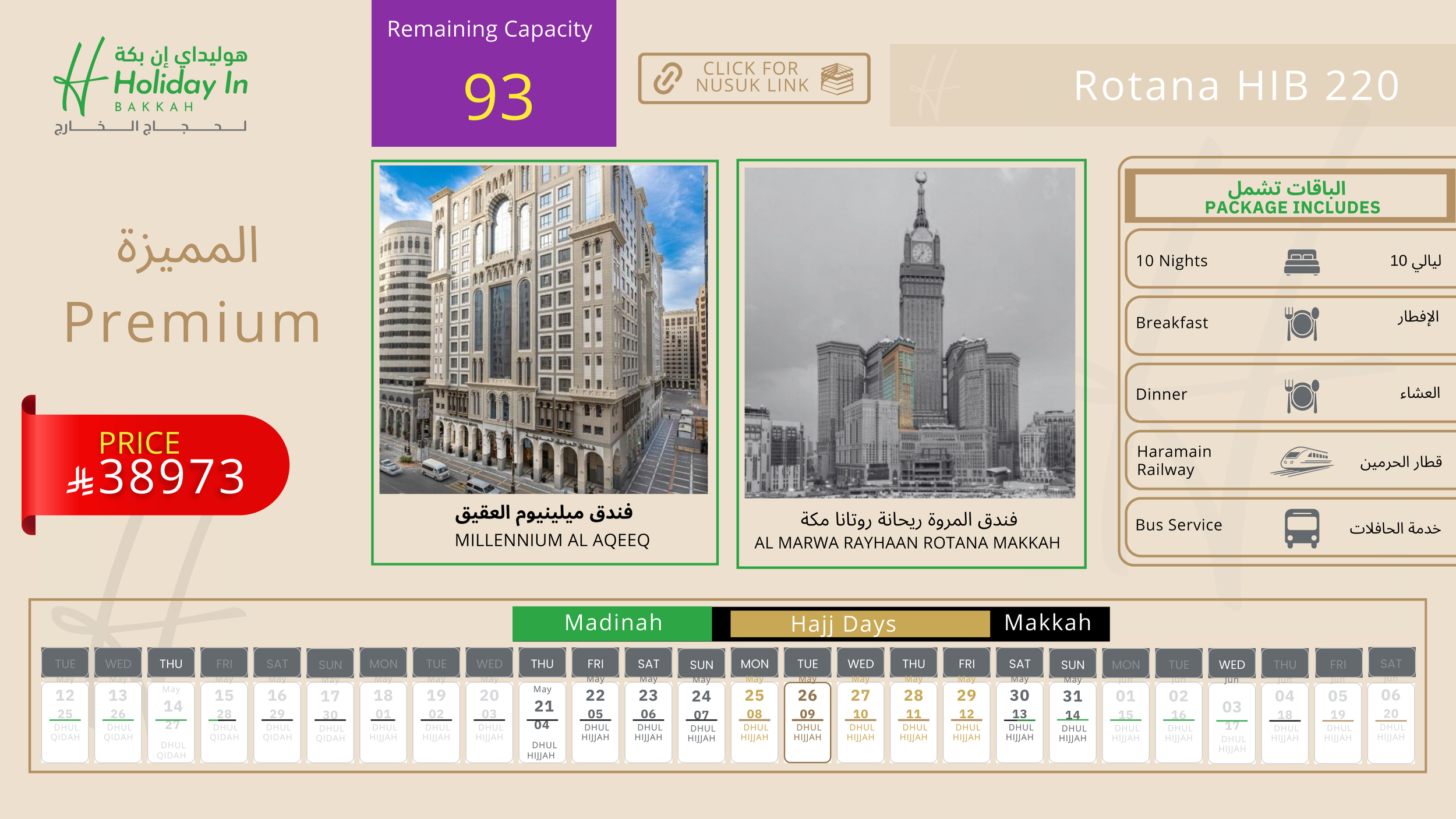Viewport: 1456px width, 819px height.
Task: Open the Click for Nusuk Link button
Action: (x=754, y=79)
